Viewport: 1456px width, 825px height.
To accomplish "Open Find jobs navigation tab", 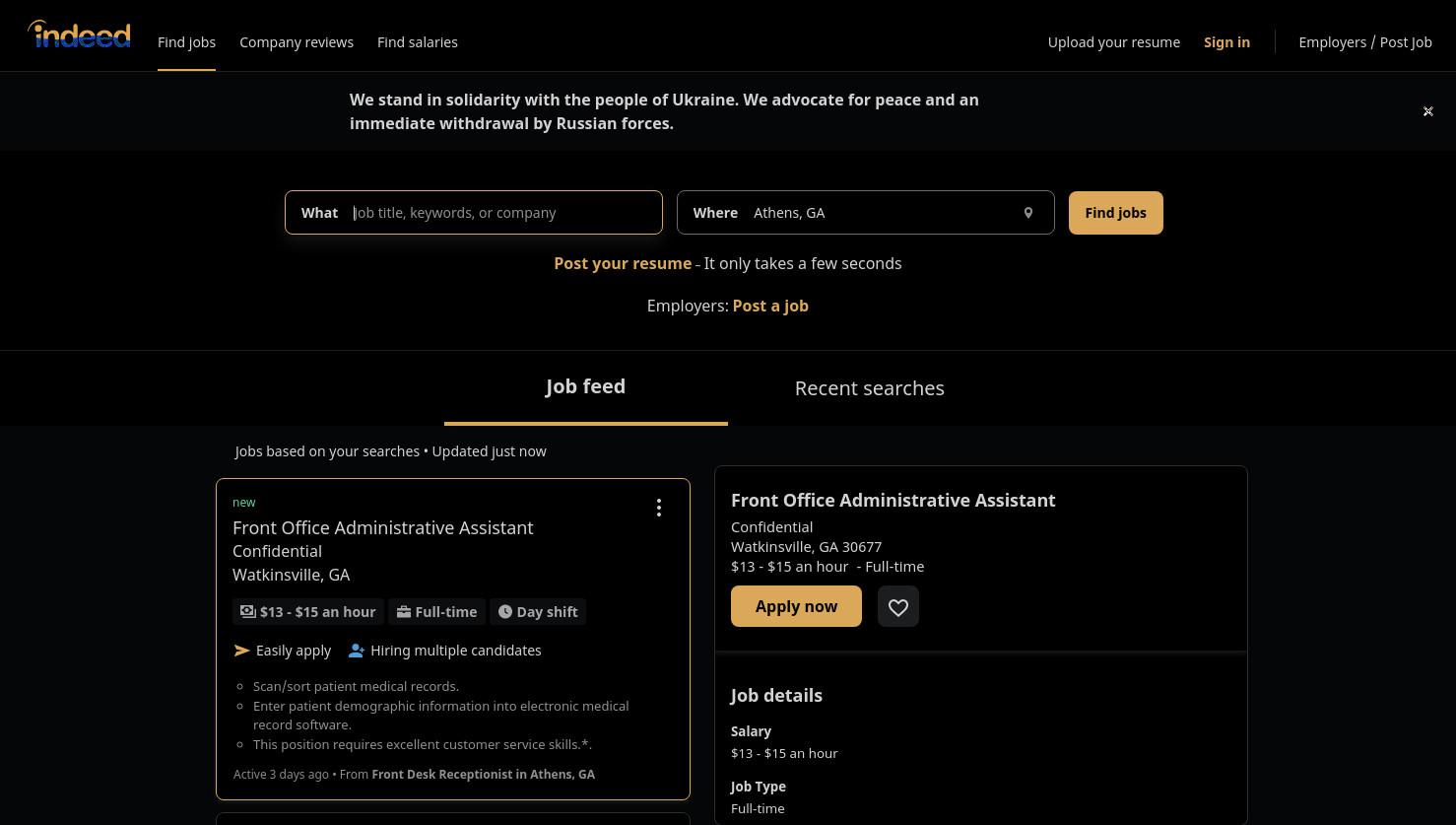I will (186, 42).
